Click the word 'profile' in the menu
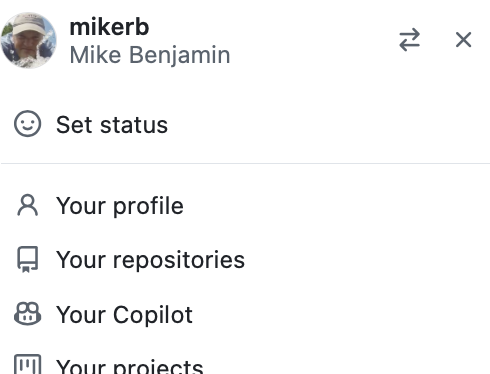The image size is (490, 374). pyautogui.click(x=148, y=206)
